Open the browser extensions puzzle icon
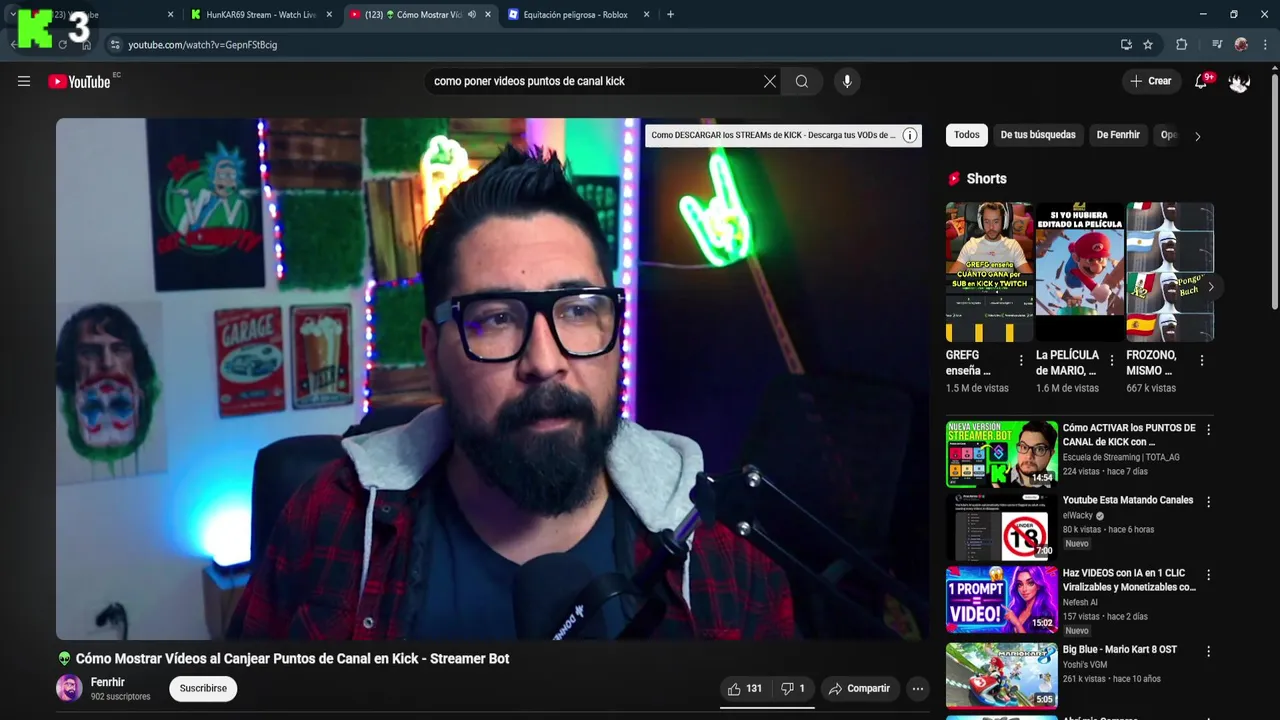Image resolution: width=1280 pixels, height=720 pixels. coord(1182,45)
